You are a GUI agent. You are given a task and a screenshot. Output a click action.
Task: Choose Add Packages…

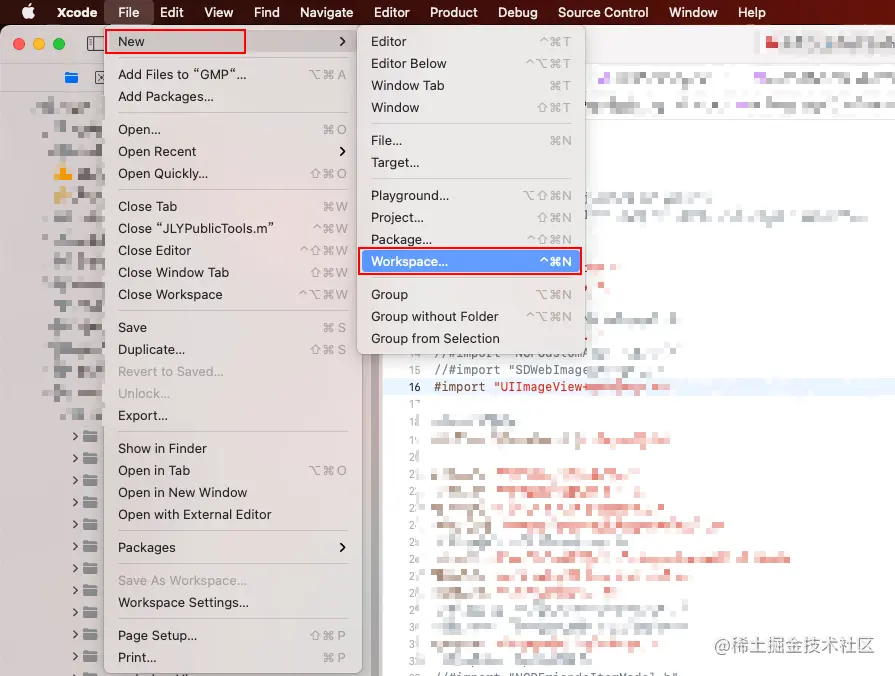[232, 97]
